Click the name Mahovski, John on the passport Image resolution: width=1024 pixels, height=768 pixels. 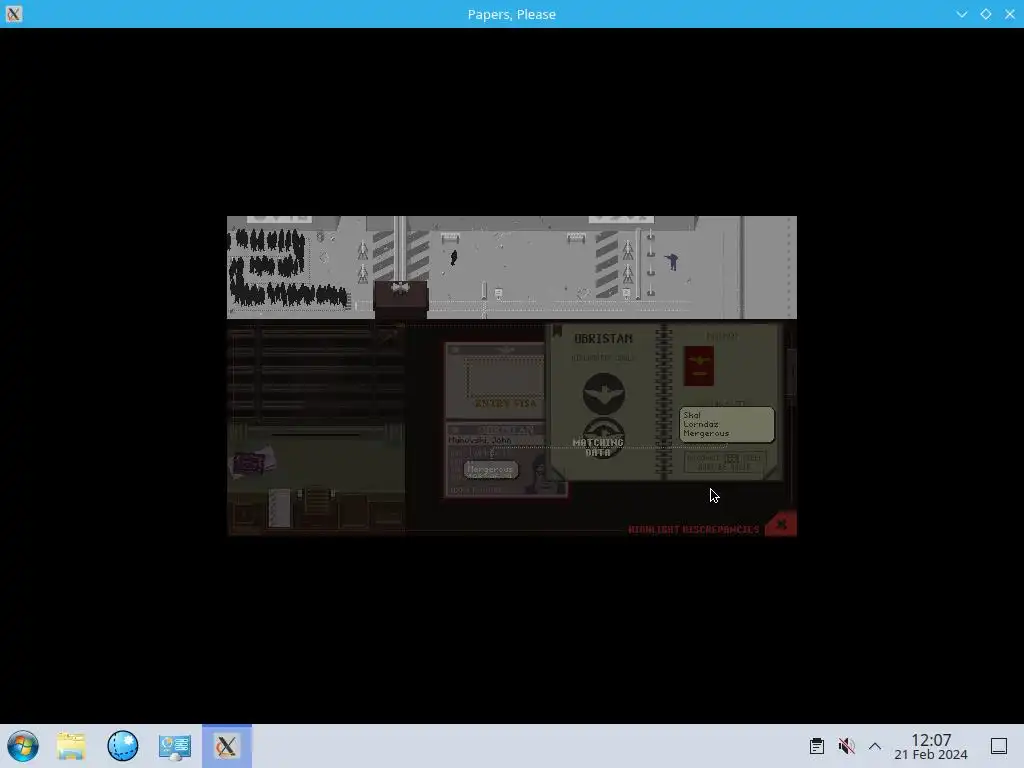click(480, 440)
